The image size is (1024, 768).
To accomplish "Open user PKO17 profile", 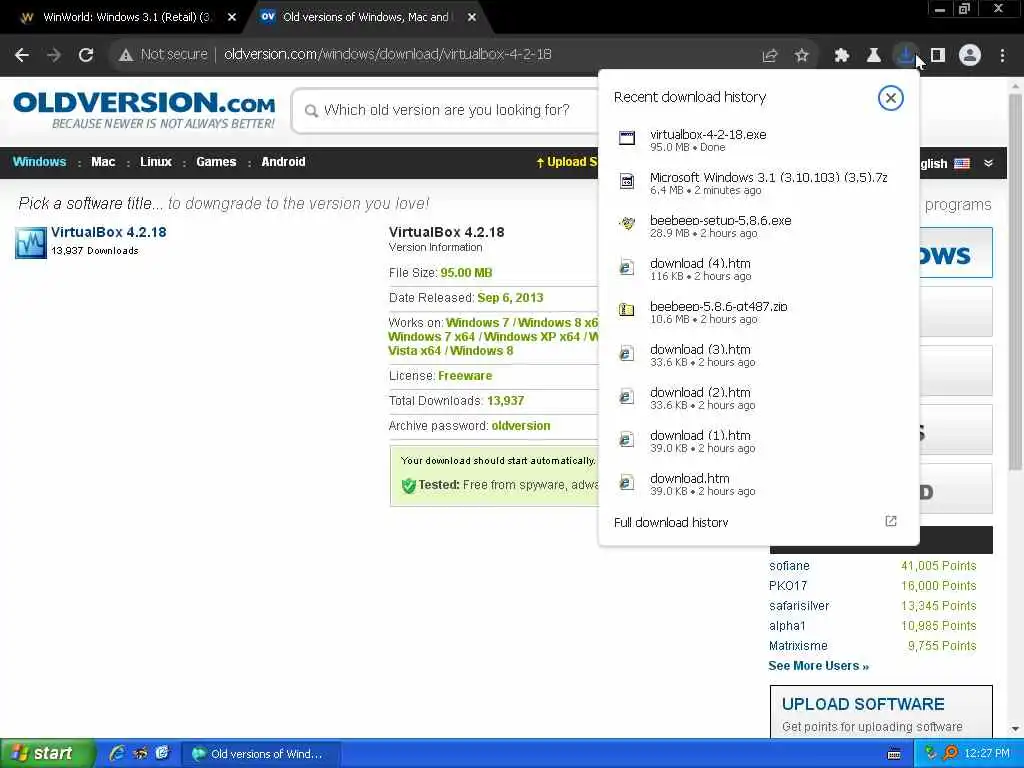I will (x=788, y=586).
